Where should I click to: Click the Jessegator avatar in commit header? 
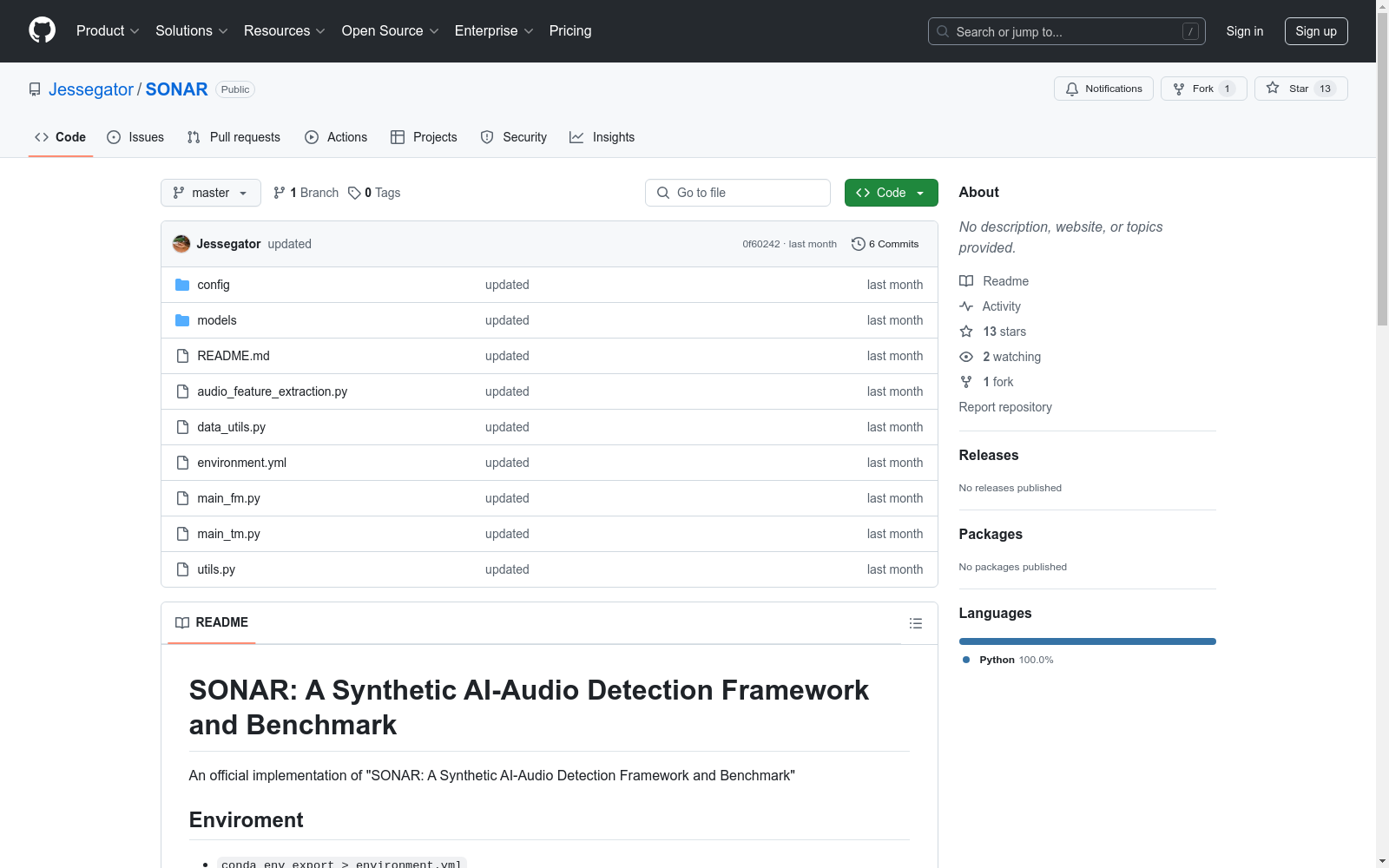pos(181,244)
